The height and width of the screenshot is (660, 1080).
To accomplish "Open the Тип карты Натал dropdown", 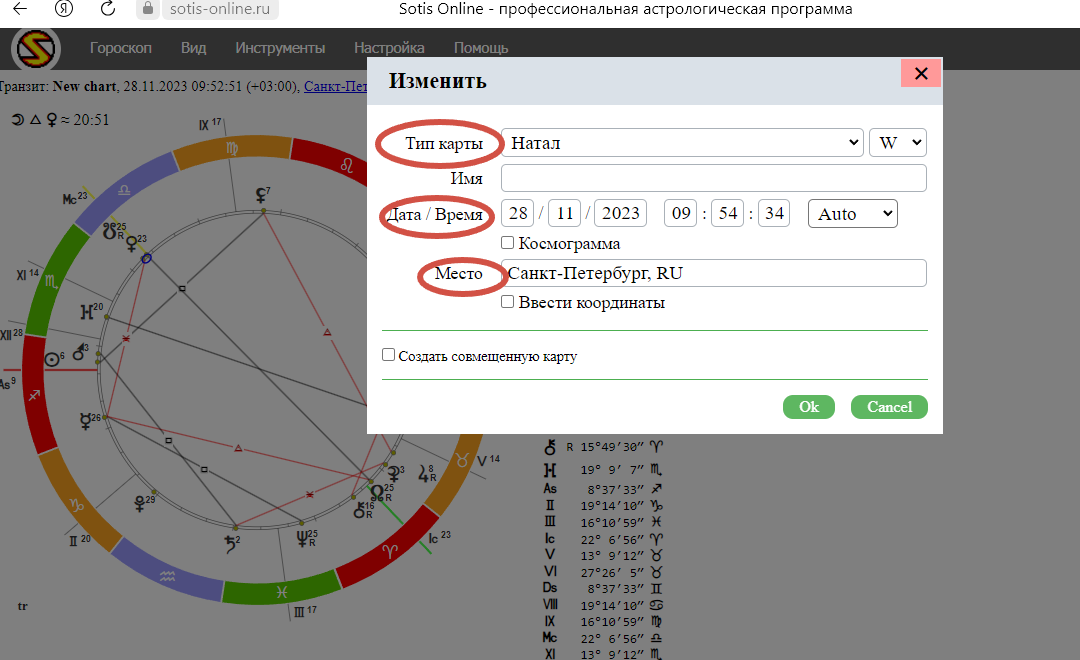I will pyautogui.click(x=682, y=143).
